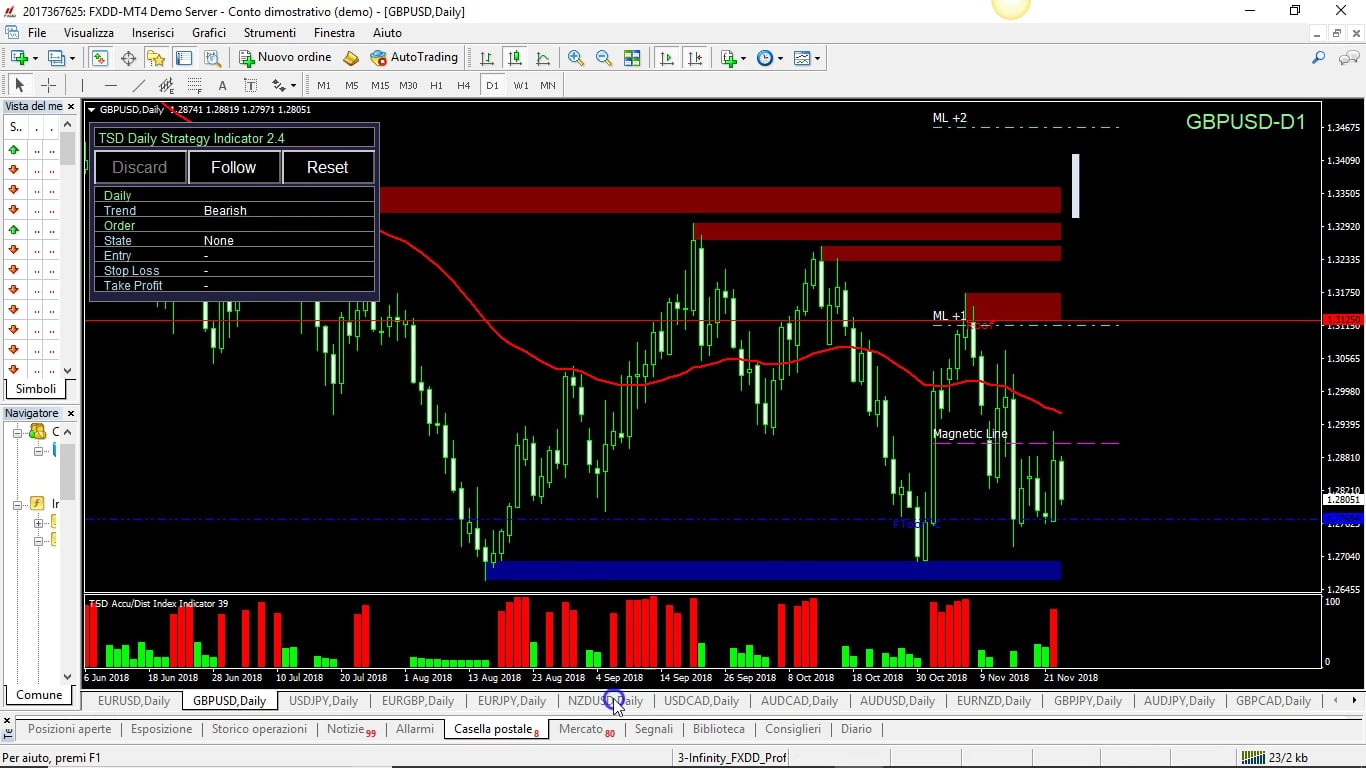Switch timeframe to M15
This screenshot has width=1366, height=768.
click(380, 86)
